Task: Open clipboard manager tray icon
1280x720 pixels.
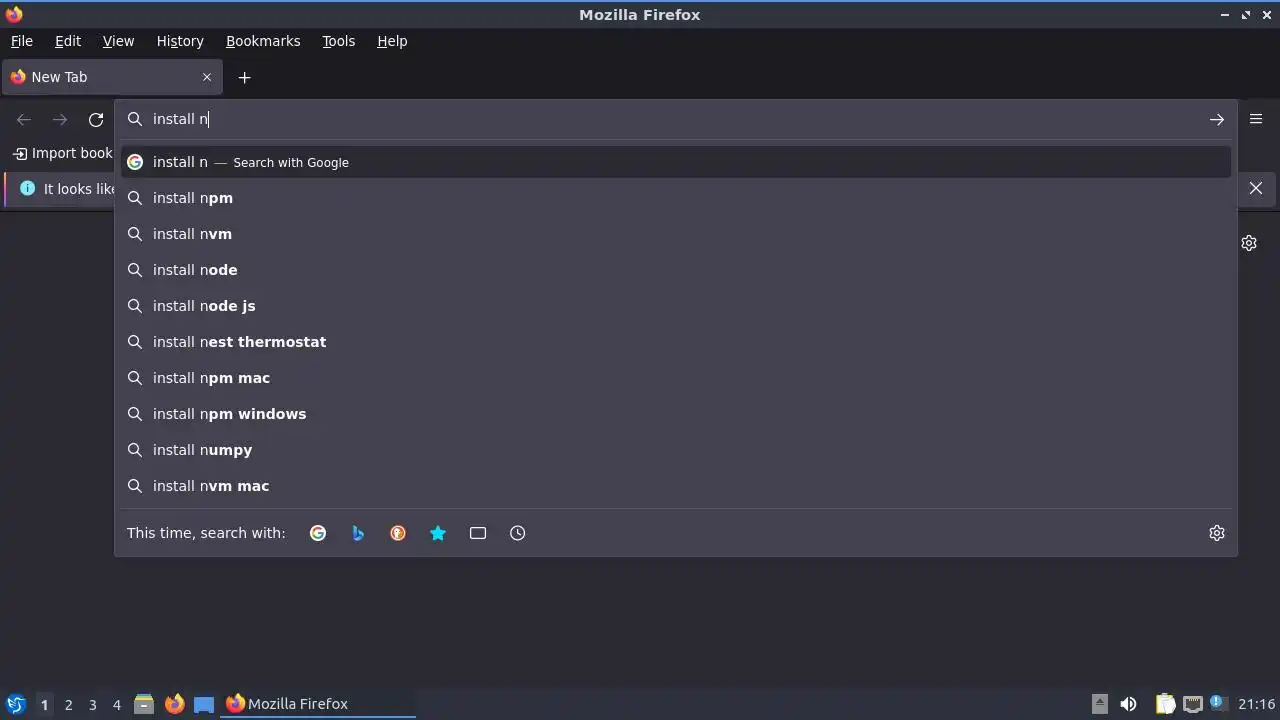Action: coord(1165,704)
